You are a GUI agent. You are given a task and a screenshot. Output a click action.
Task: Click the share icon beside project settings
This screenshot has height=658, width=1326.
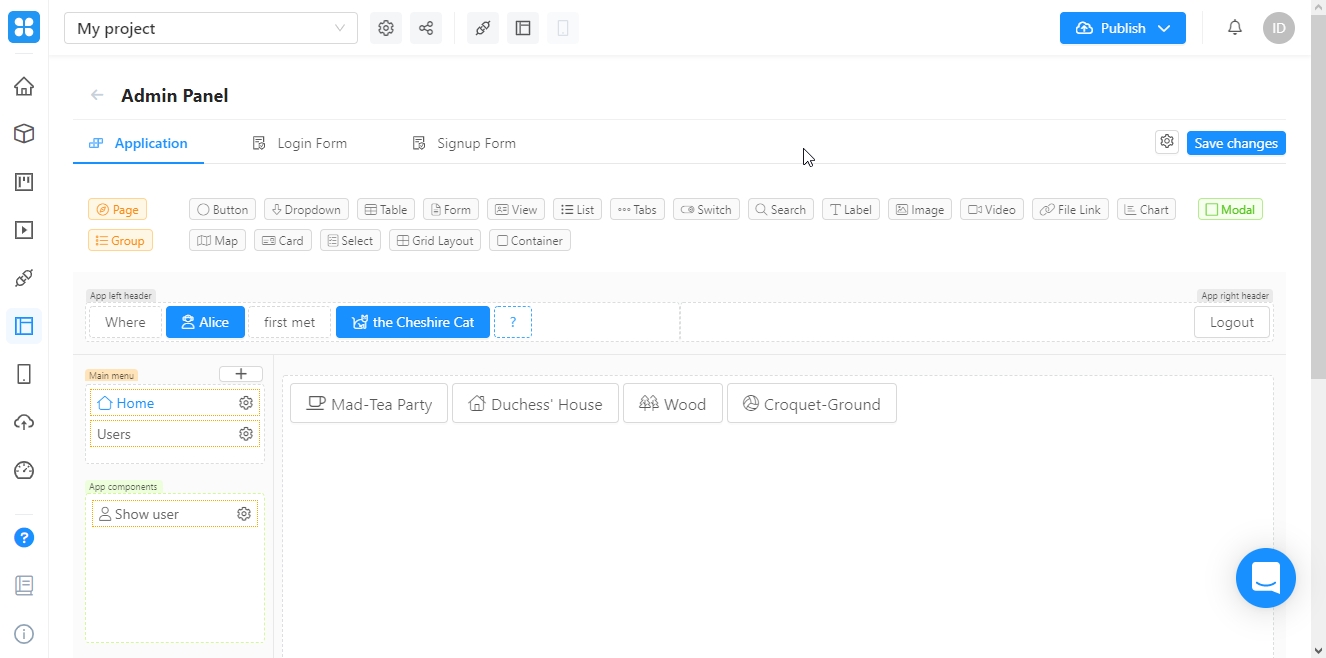tap(425, 28)
